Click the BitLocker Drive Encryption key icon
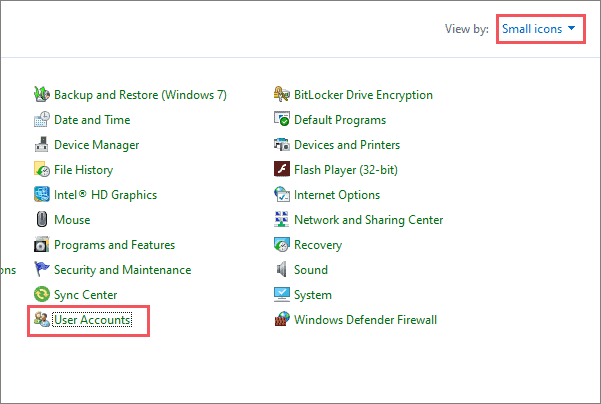 point(282,94)
